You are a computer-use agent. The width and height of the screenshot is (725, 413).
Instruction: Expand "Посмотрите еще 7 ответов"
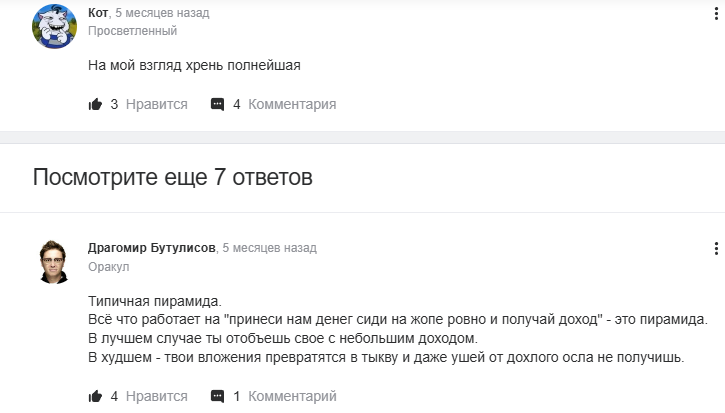click(x=172, y=177)
